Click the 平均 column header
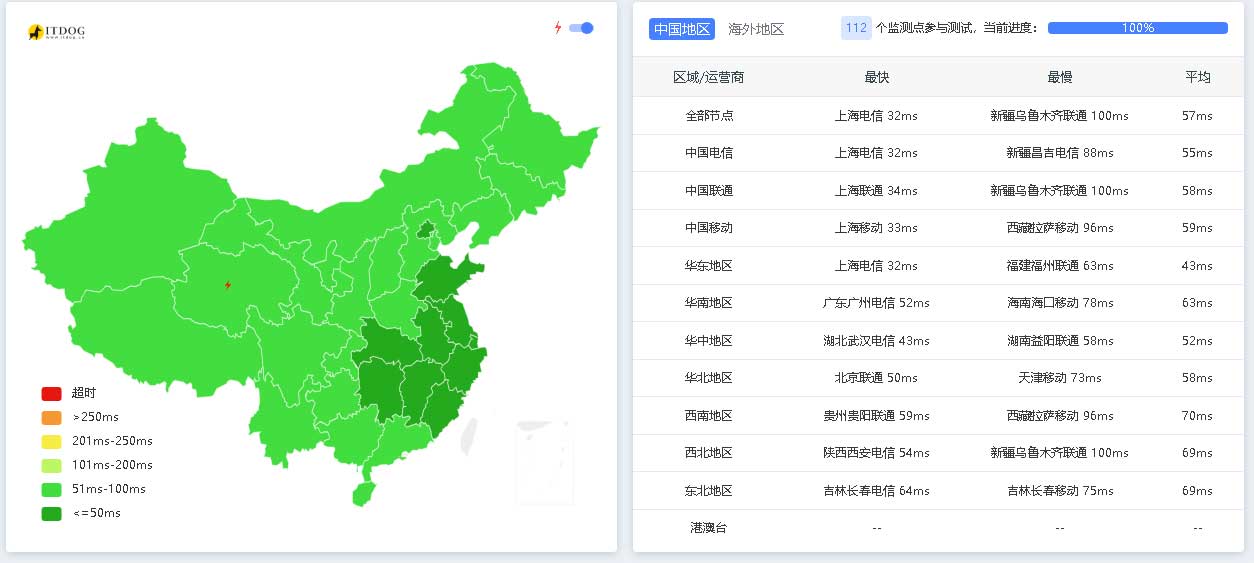The image size is (1254, 563). (1197, 77)
